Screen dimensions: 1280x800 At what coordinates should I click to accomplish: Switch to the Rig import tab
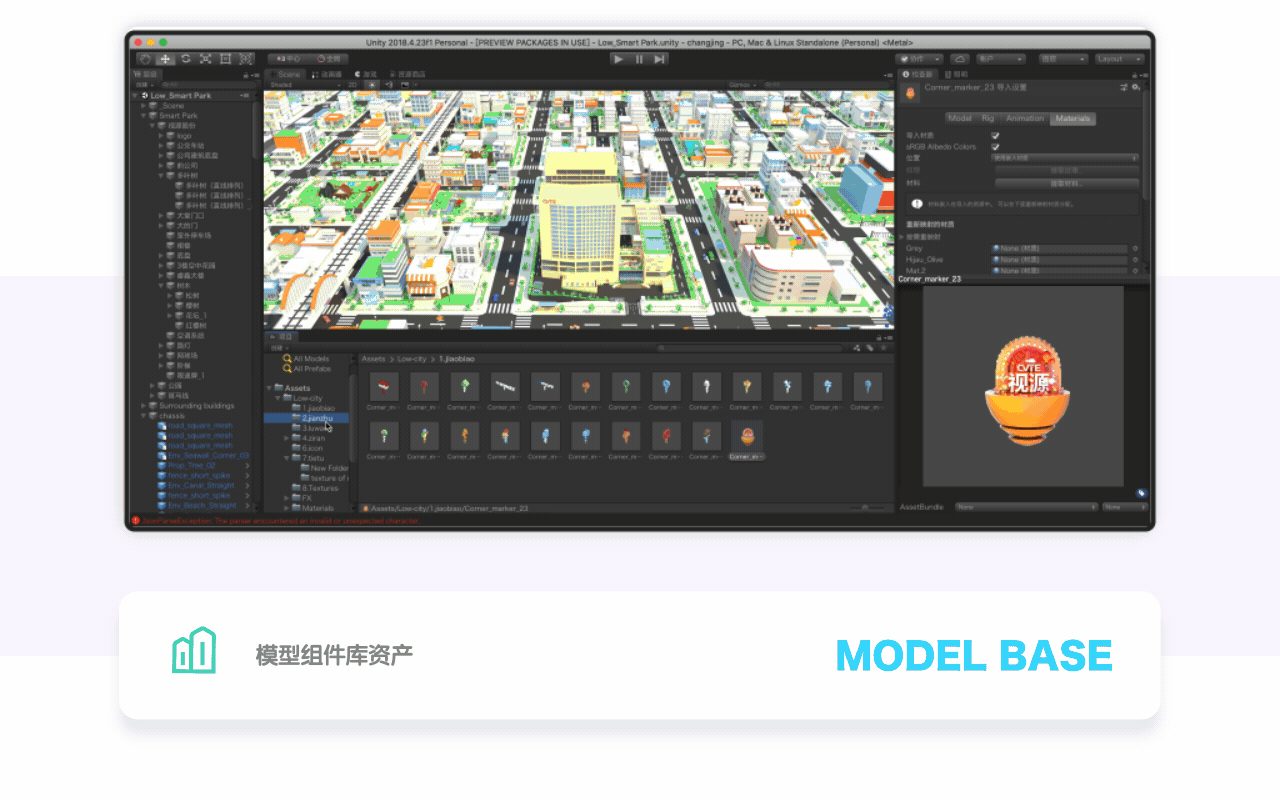point(988,118)
